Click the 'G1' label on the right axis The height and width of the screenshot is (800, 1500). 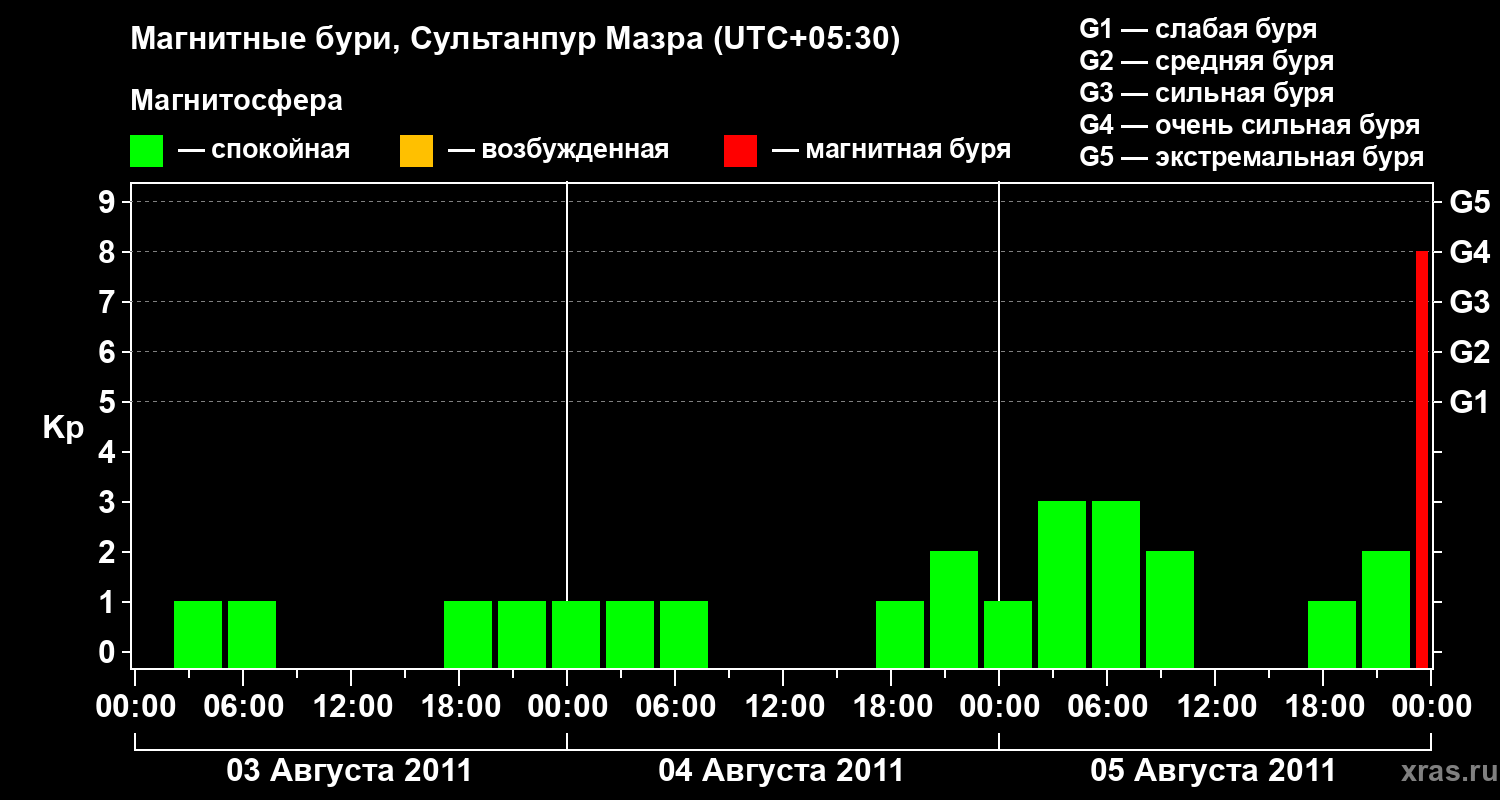click(x=1469, y=402)
